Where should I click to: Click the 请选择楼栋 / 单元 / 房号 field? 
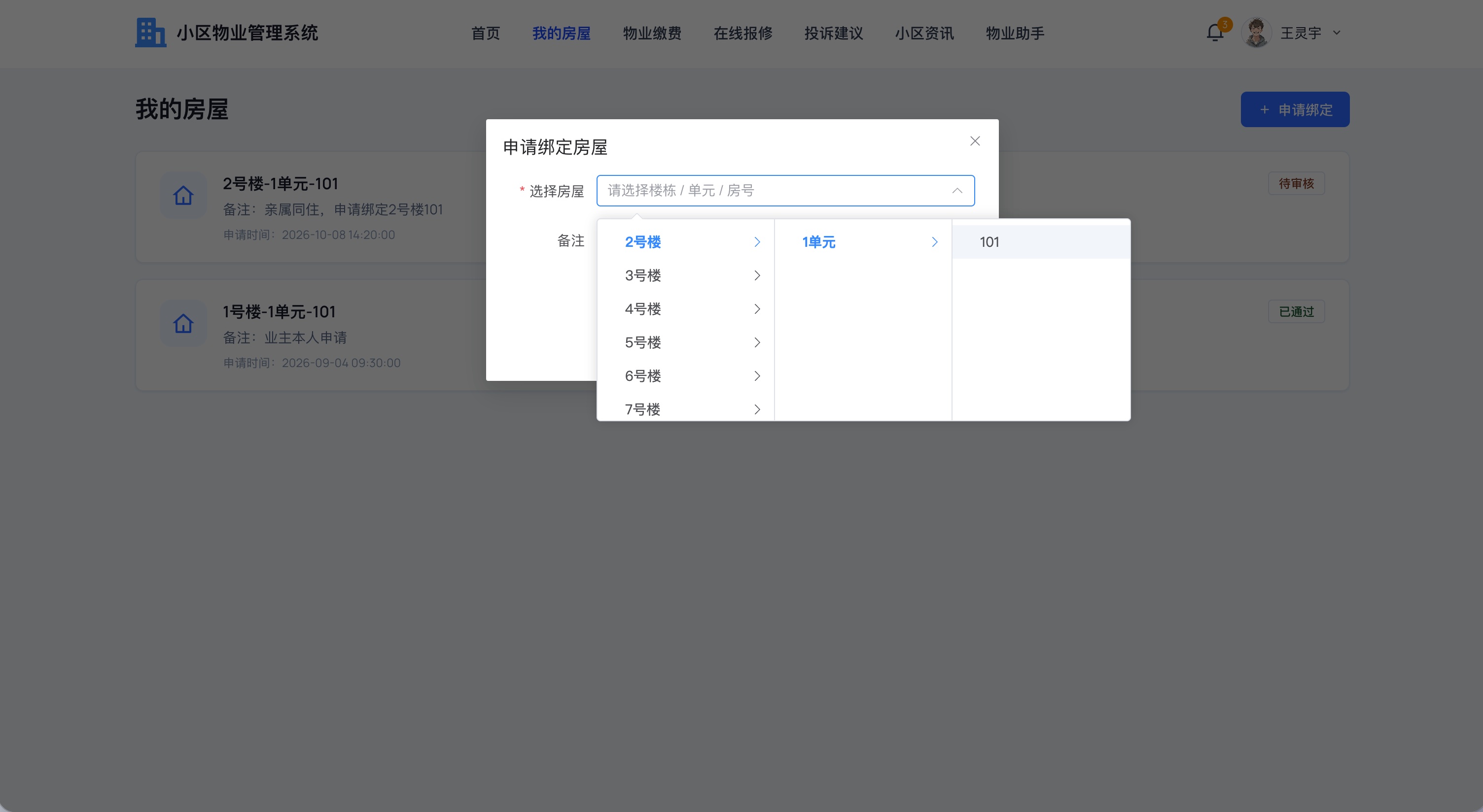point(785,191)
